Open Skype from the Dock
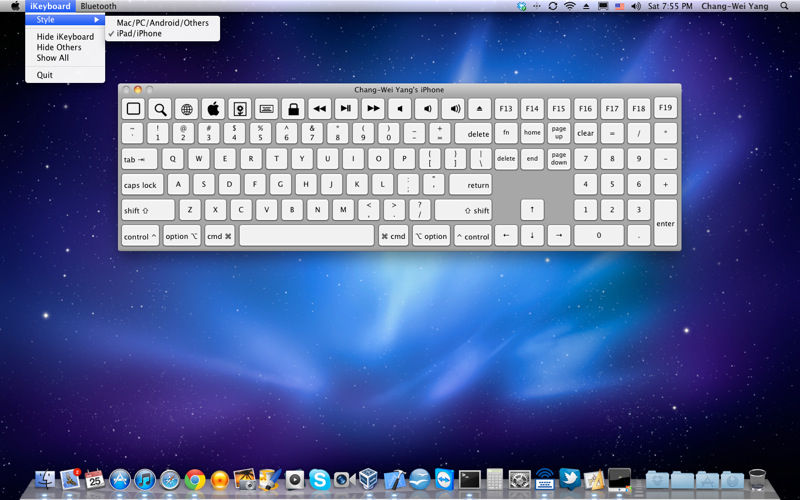The height and width of the screenshot is (500, 800). [x=319, y=480]
